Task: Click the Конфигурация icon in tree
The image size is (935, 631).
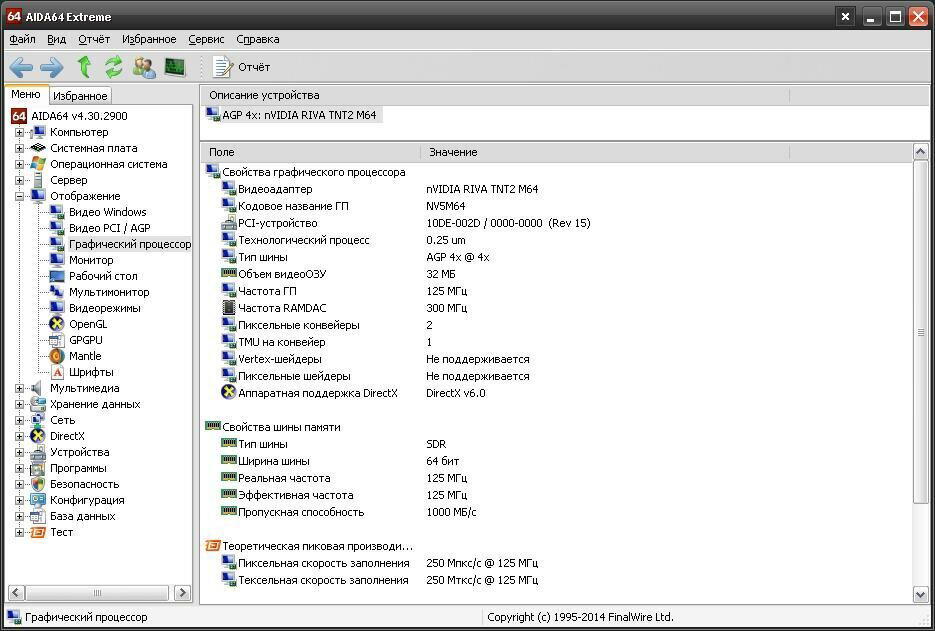Action: point(38,500)
